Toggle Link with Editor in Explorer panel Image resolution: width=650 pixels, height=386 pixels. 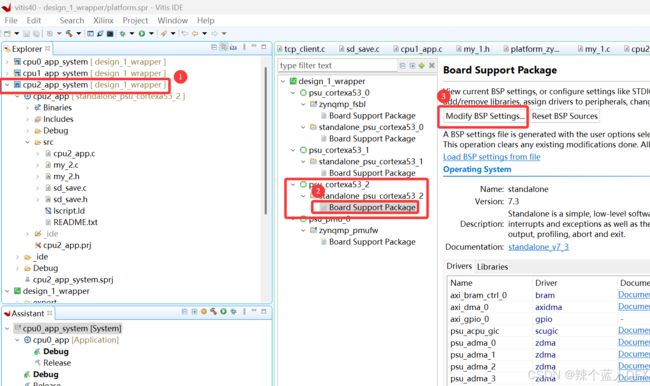[223, 47]
